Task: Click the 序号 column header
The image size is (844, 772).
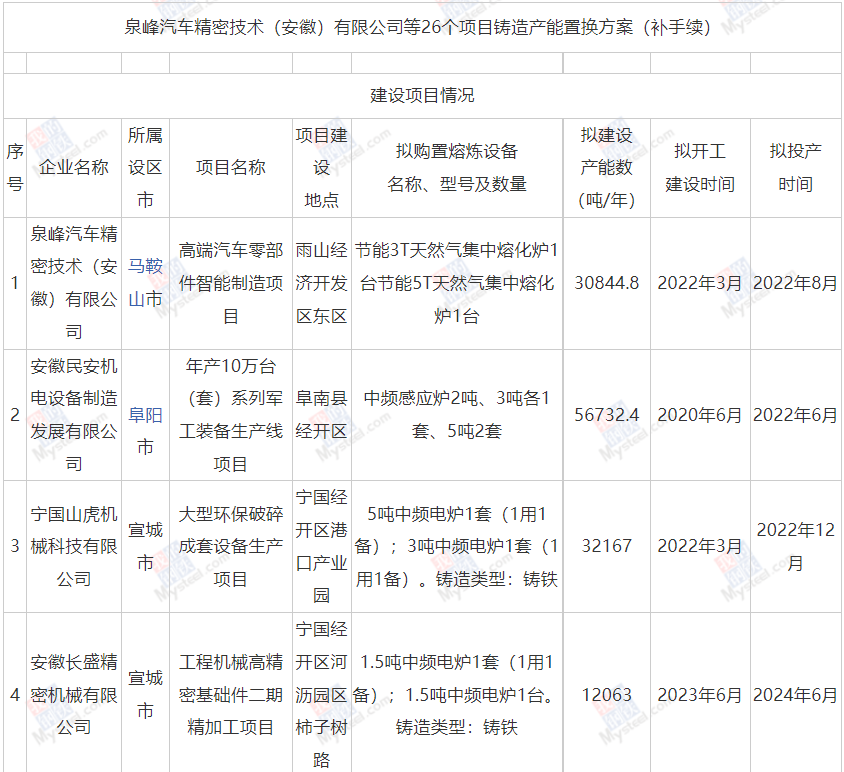Action: 15,167
